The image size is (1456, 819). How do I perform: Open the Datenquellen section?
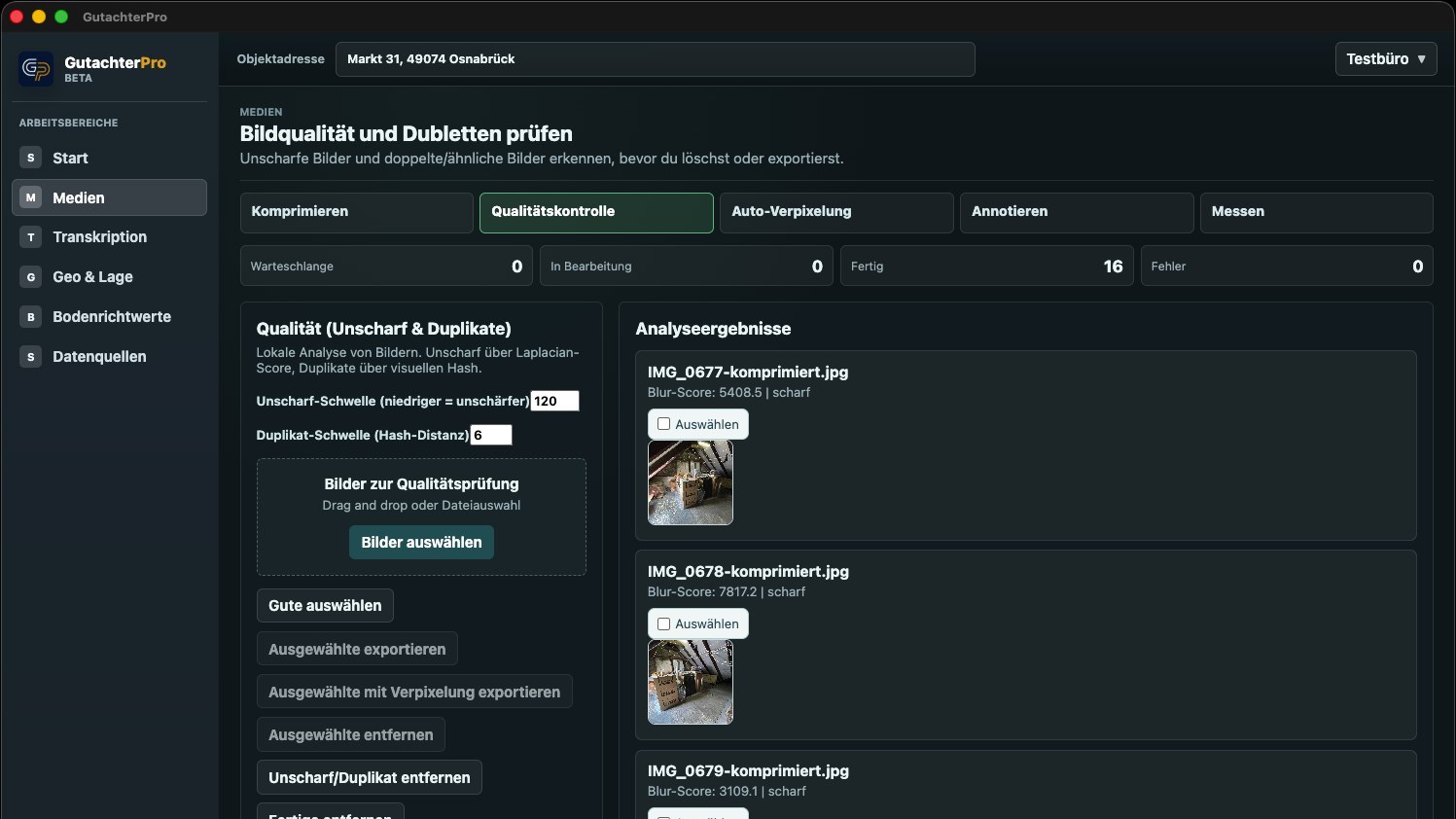(109, 357)
